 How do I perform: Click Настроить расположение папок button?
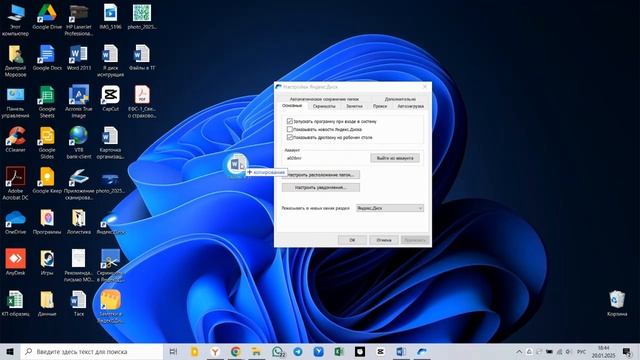[321, 175]
